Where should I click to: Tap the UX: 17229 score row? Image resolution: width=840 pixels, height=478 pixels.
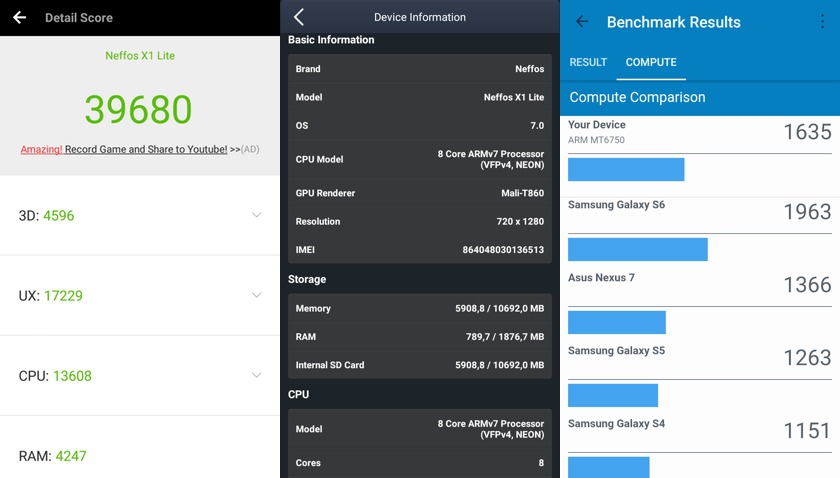point(140,296)
